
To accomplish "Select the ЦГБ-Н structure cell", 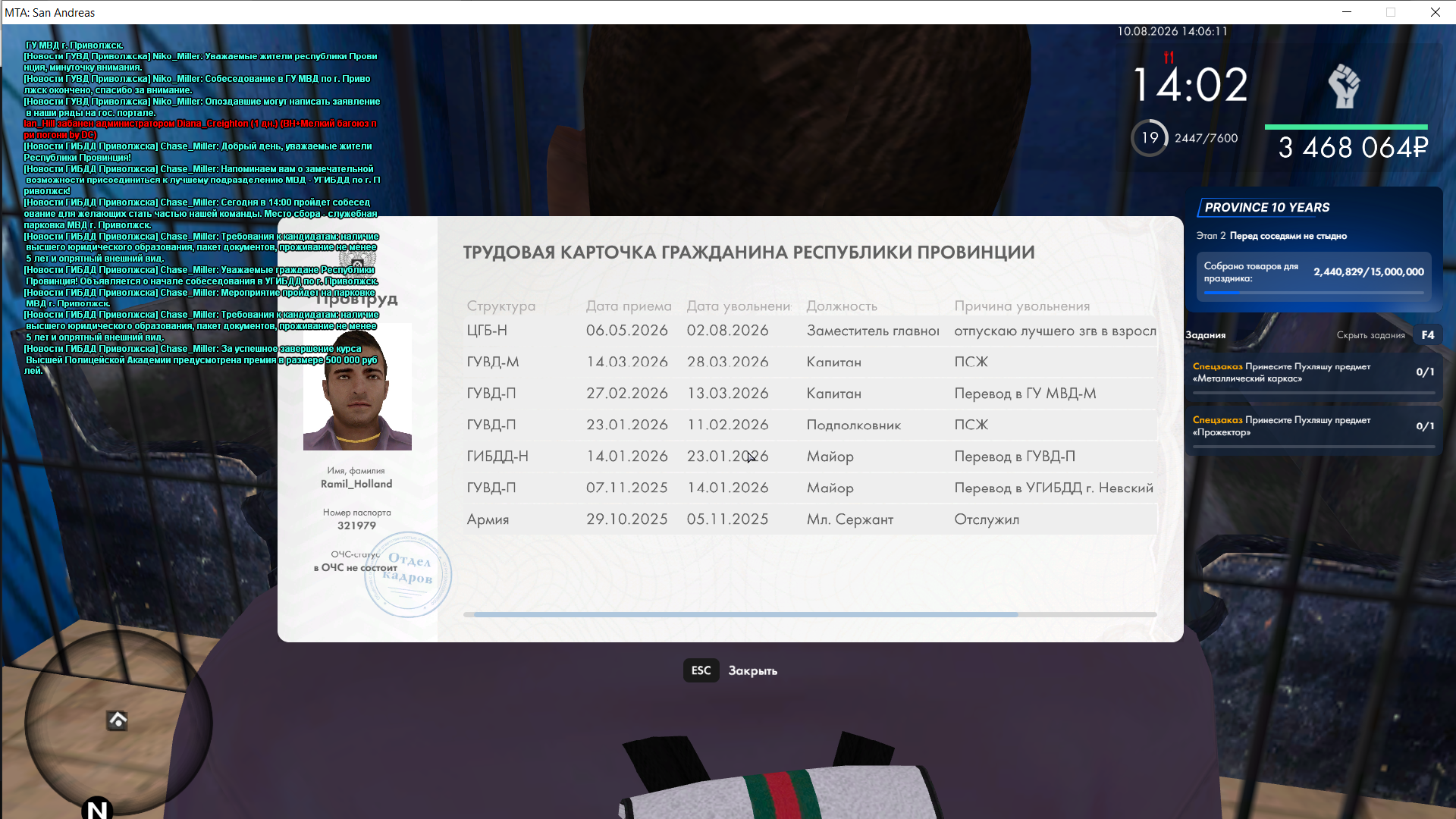I will click(x=487, y=331).
